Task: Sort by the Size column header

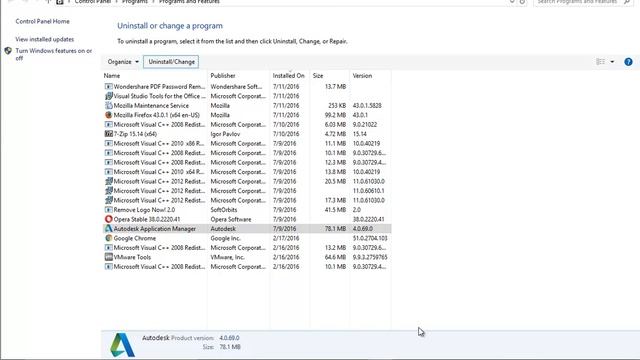Action: pos(318,76)
